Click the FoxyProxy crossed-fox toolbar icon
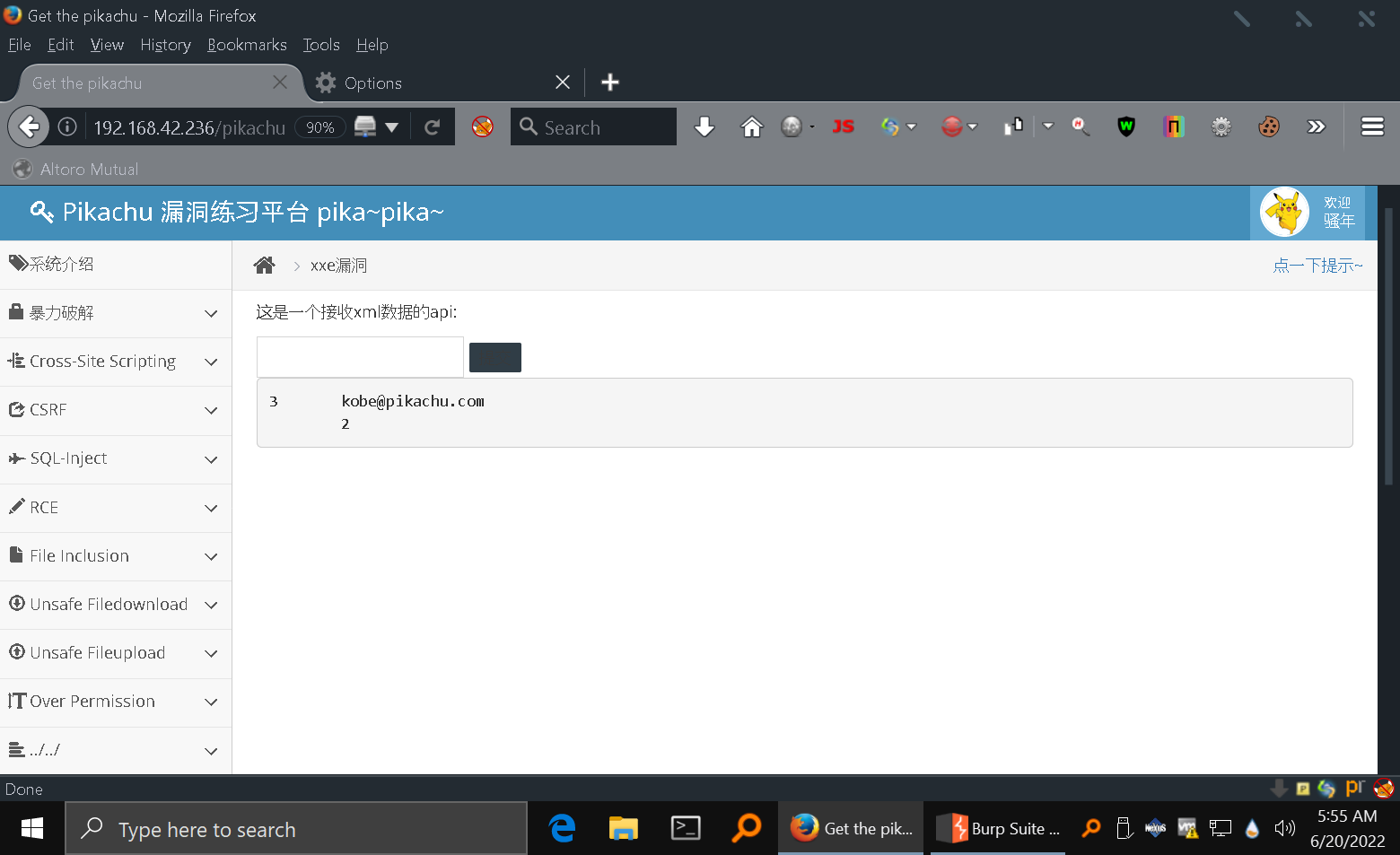The image size is (1400, 855). coord(483,127)
